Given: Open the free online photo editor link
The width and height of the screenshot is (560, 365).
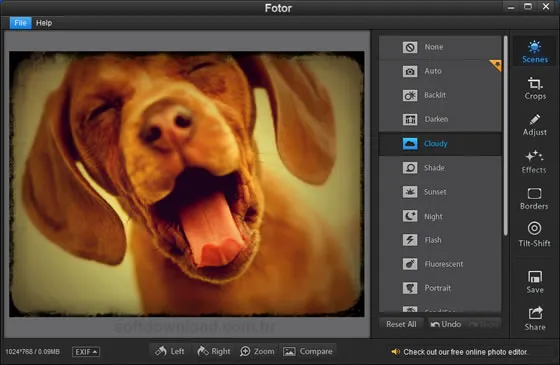Looking at the screenshot, I should (x=465, y=352).
